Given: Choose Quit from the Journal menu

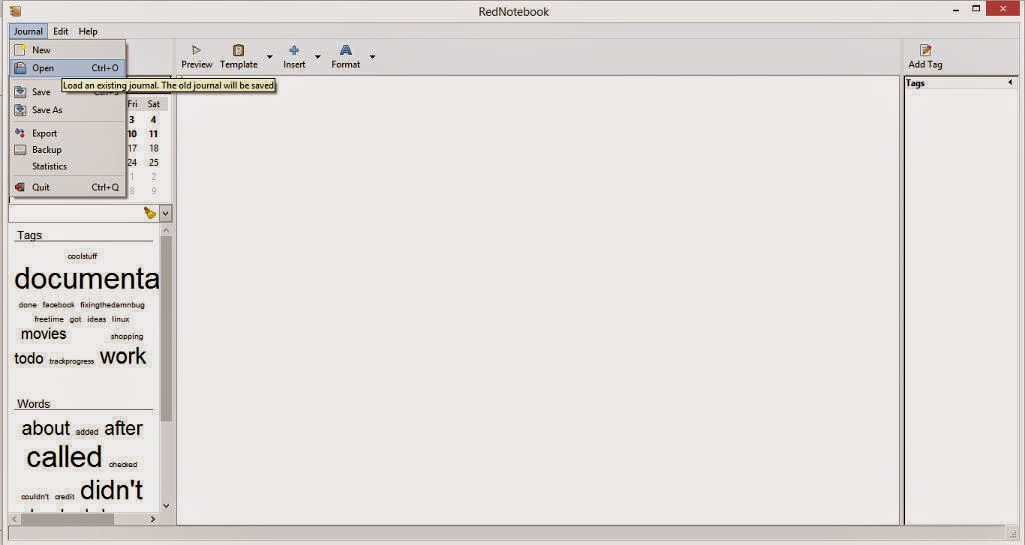Looking at the screenshot, I should (67, 187).
